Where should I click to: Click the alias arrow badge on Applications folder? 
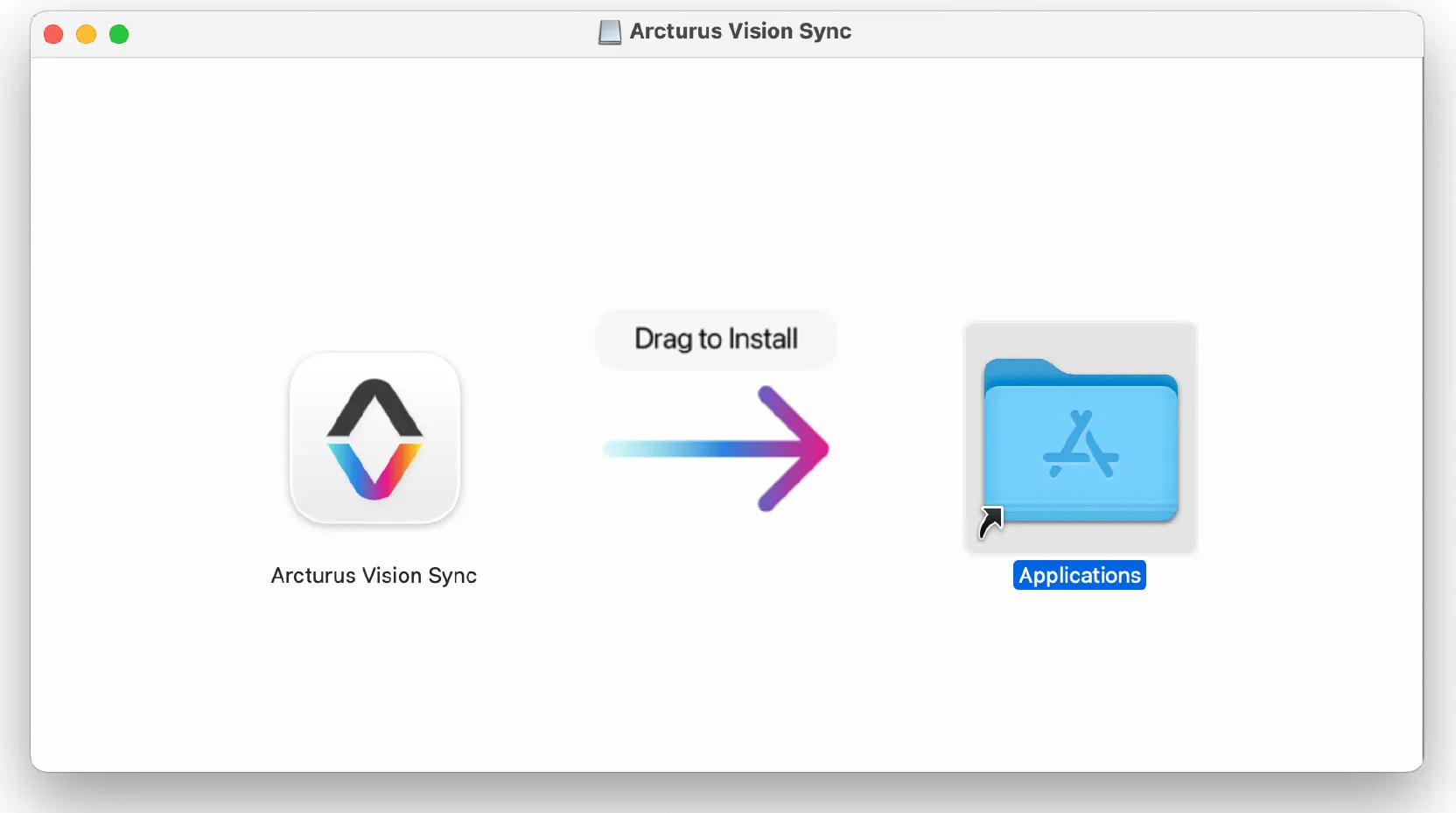[990, 522]
